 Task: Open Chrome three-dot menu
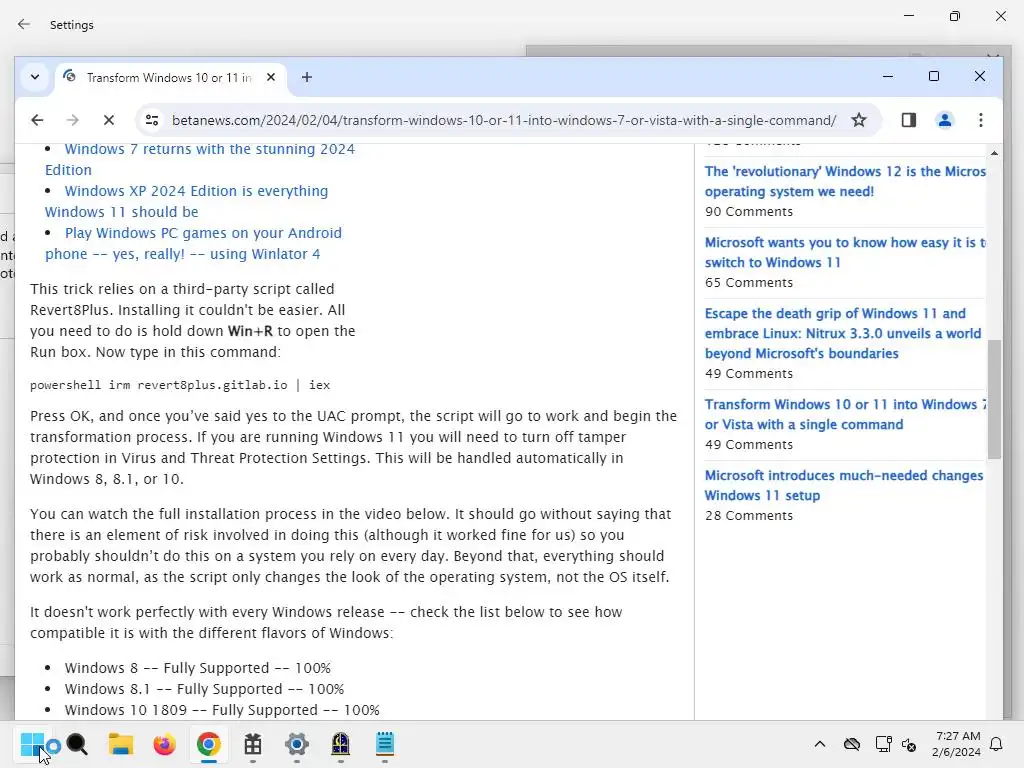tap(980, 120)
